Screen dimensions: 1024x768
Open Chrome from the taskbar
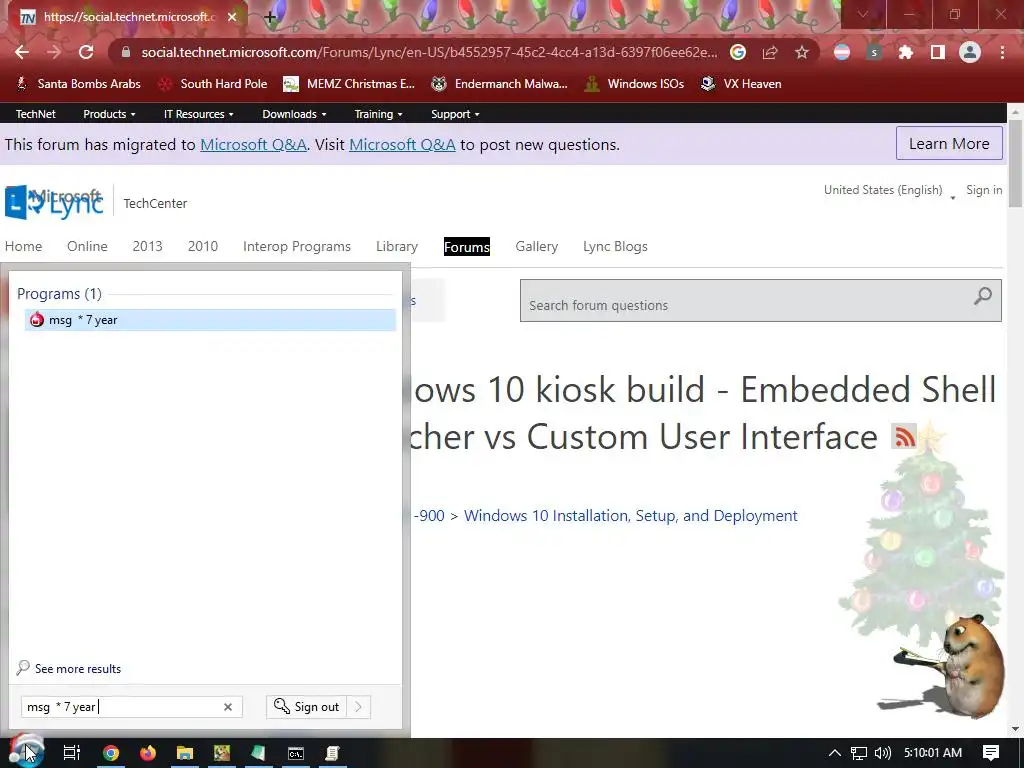pos(111,753)
